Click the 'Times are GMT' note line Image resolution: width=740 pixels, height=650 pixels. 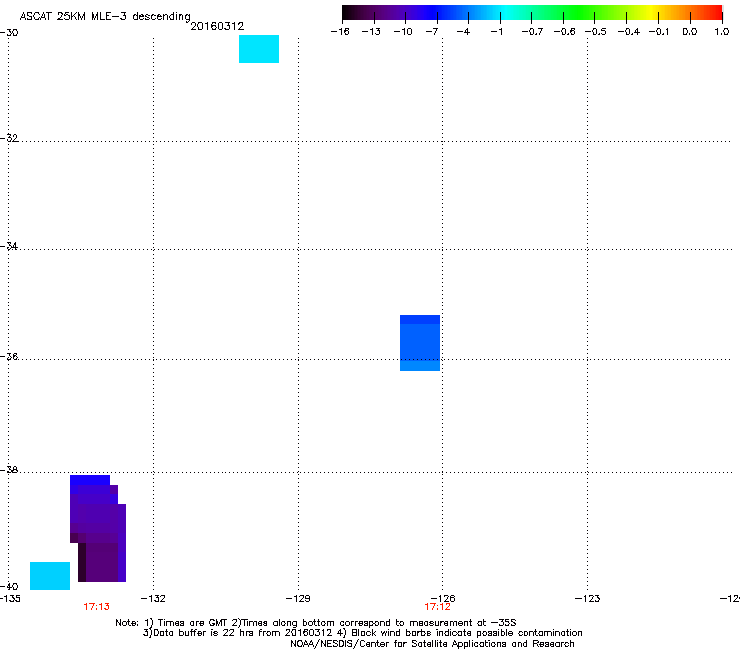coord(316,623)
